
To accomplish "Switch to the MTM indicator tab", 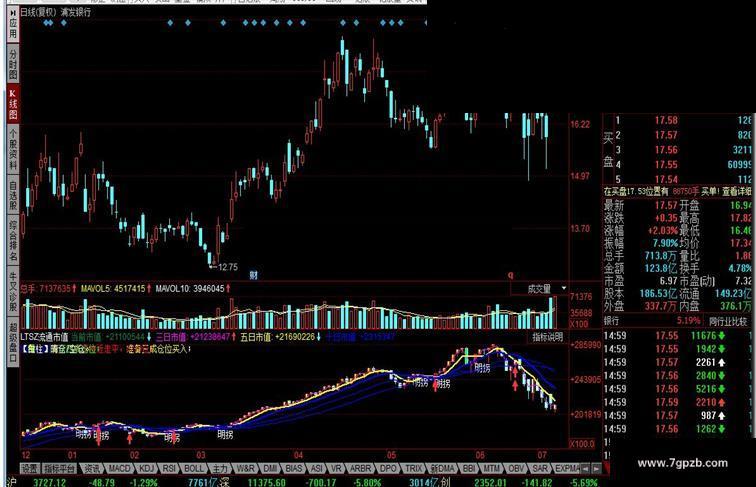I will [x=492, y=468].
